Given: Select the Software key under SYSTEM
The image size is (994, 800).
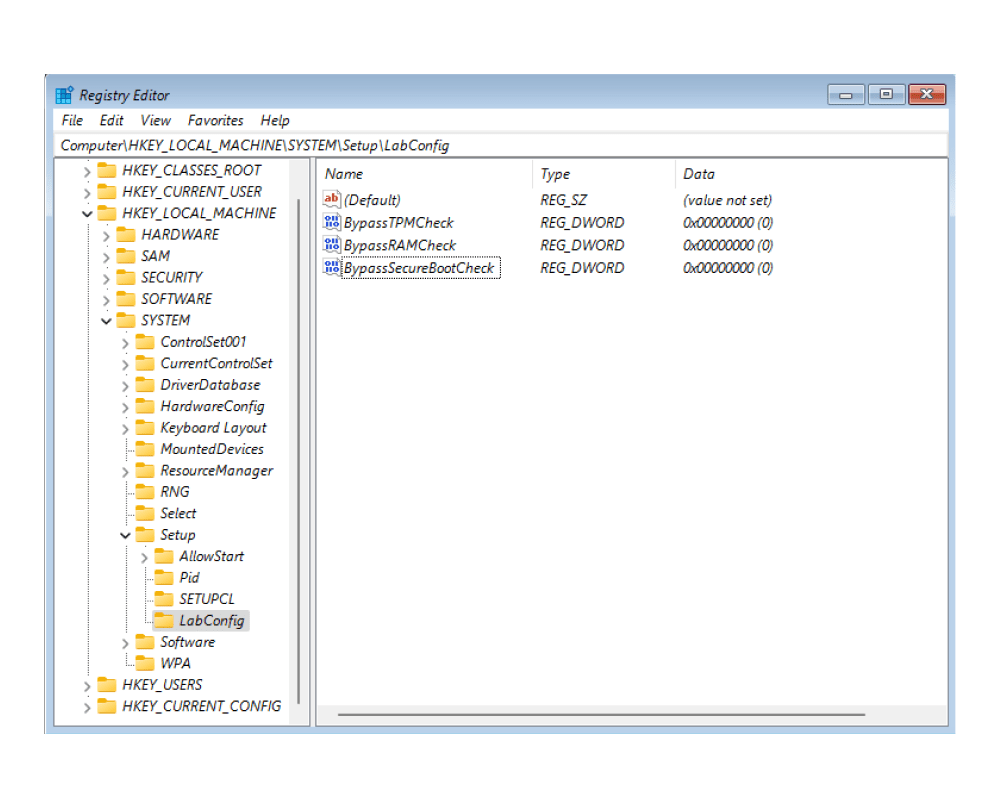Looking at the screenshot, I should [188, 642].
